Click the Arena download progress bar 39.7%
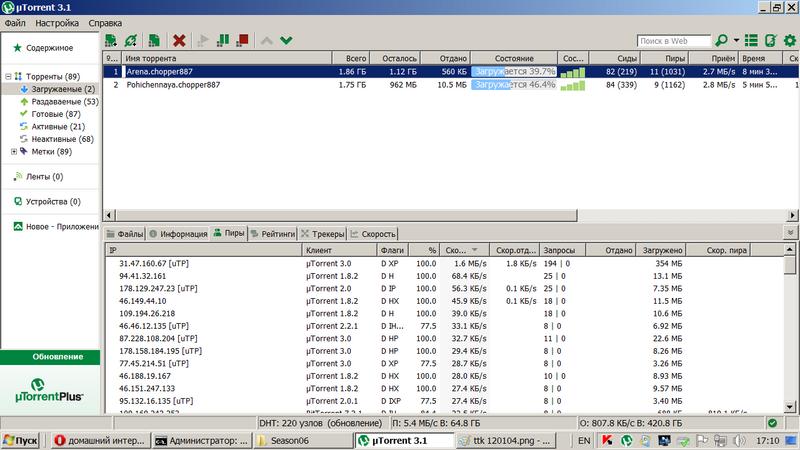The width and height of the screenshot is (800, 450). 514,72
